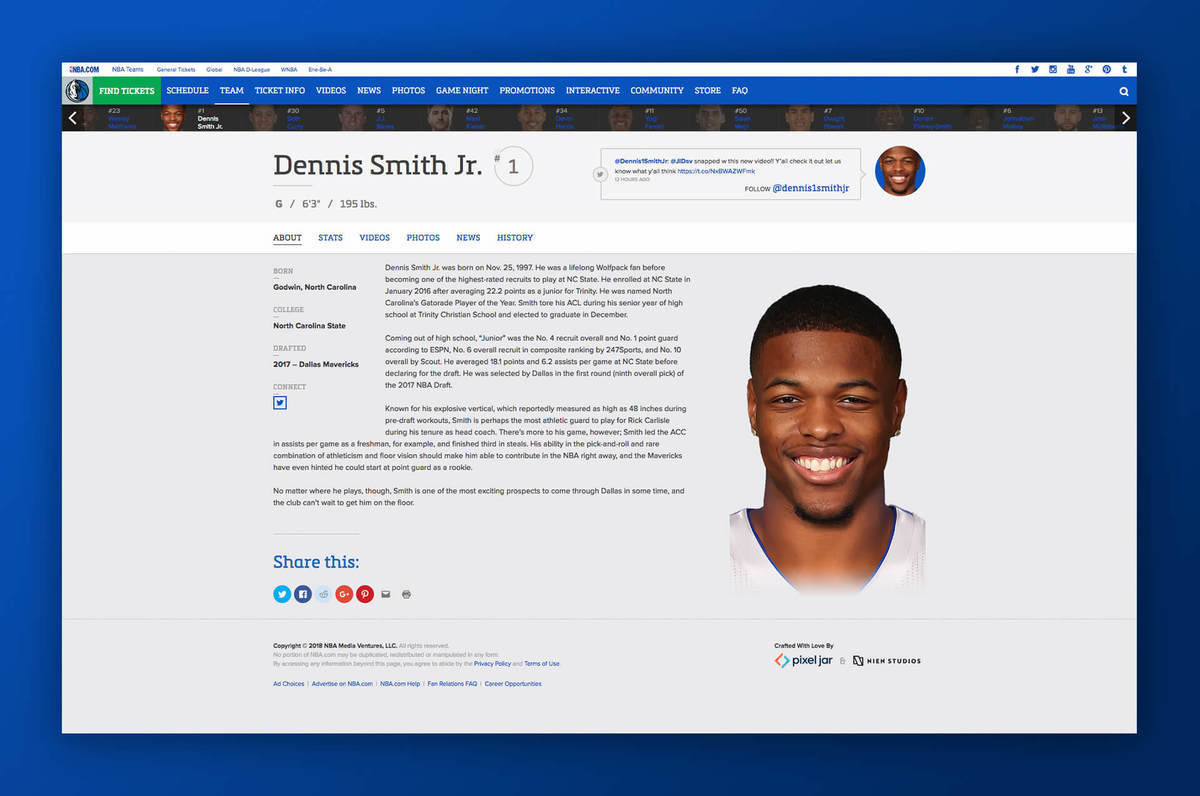Switch to the Stats tab

(330, 238)
